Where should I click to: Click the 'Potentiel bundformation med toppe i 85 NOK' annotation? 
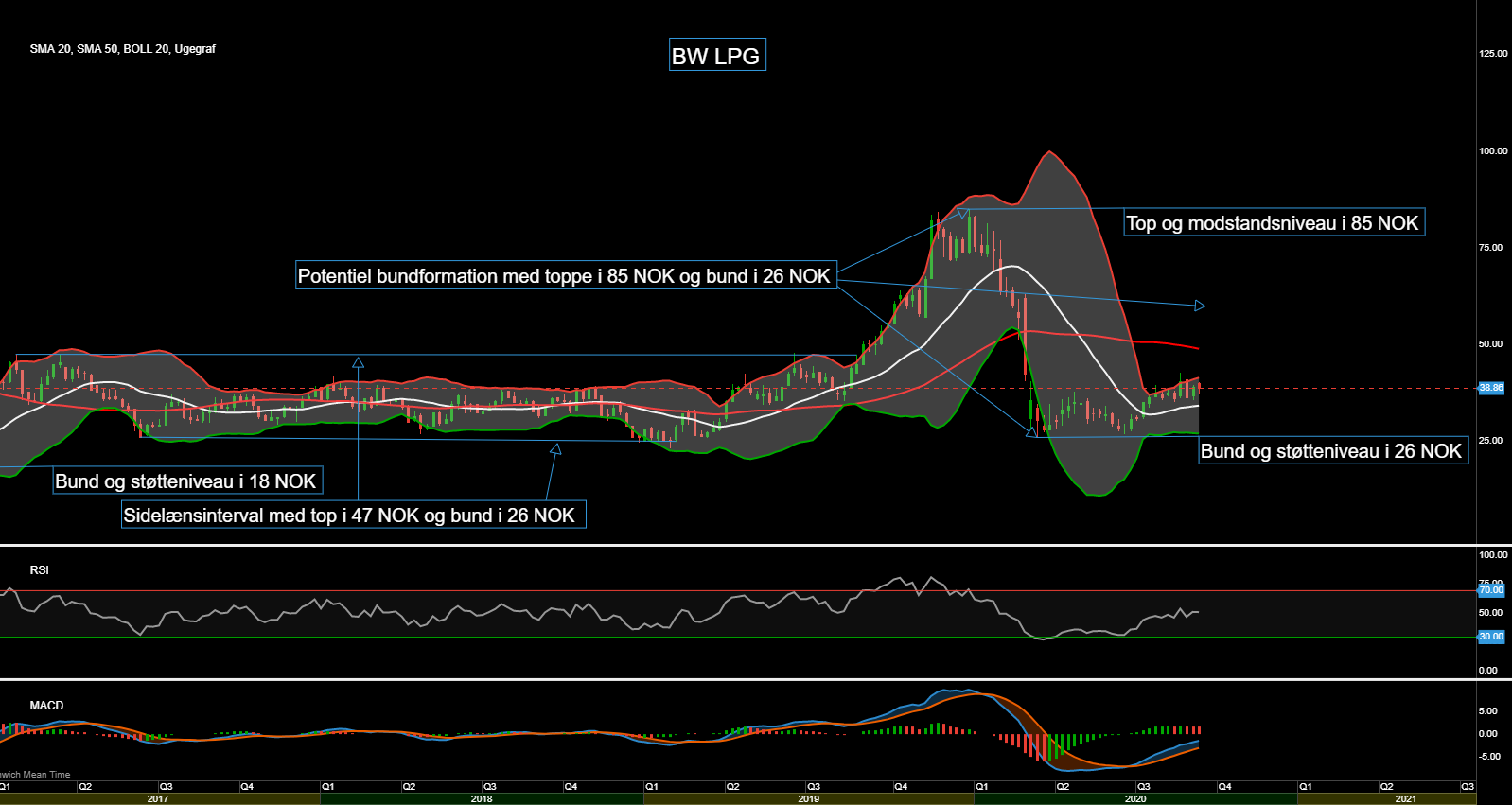click(x=566, y=275)
